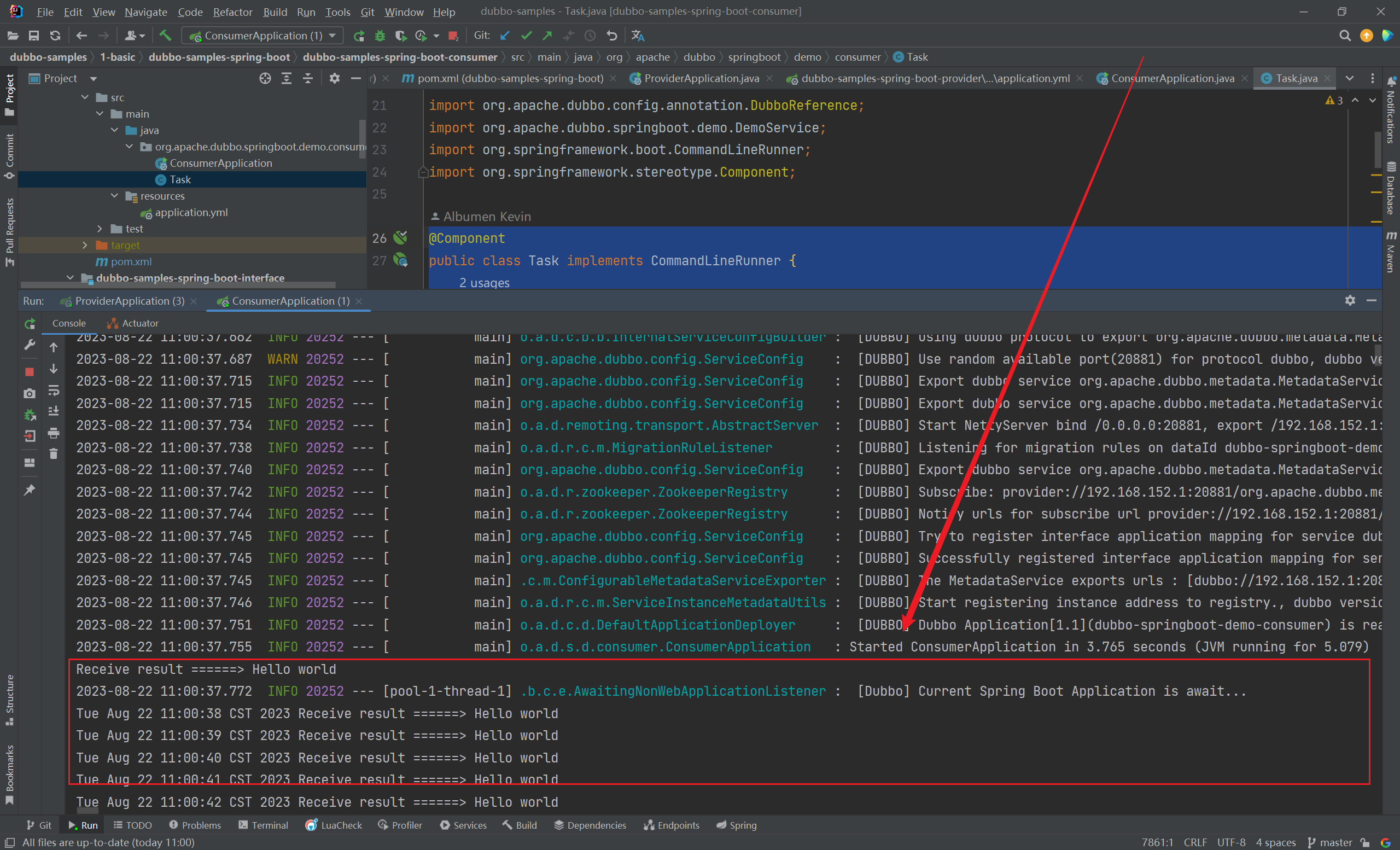This screenshot has width=1400, height=850.
Task: Select the Actuator tab in the Run panel
Action: coord(133,323)
